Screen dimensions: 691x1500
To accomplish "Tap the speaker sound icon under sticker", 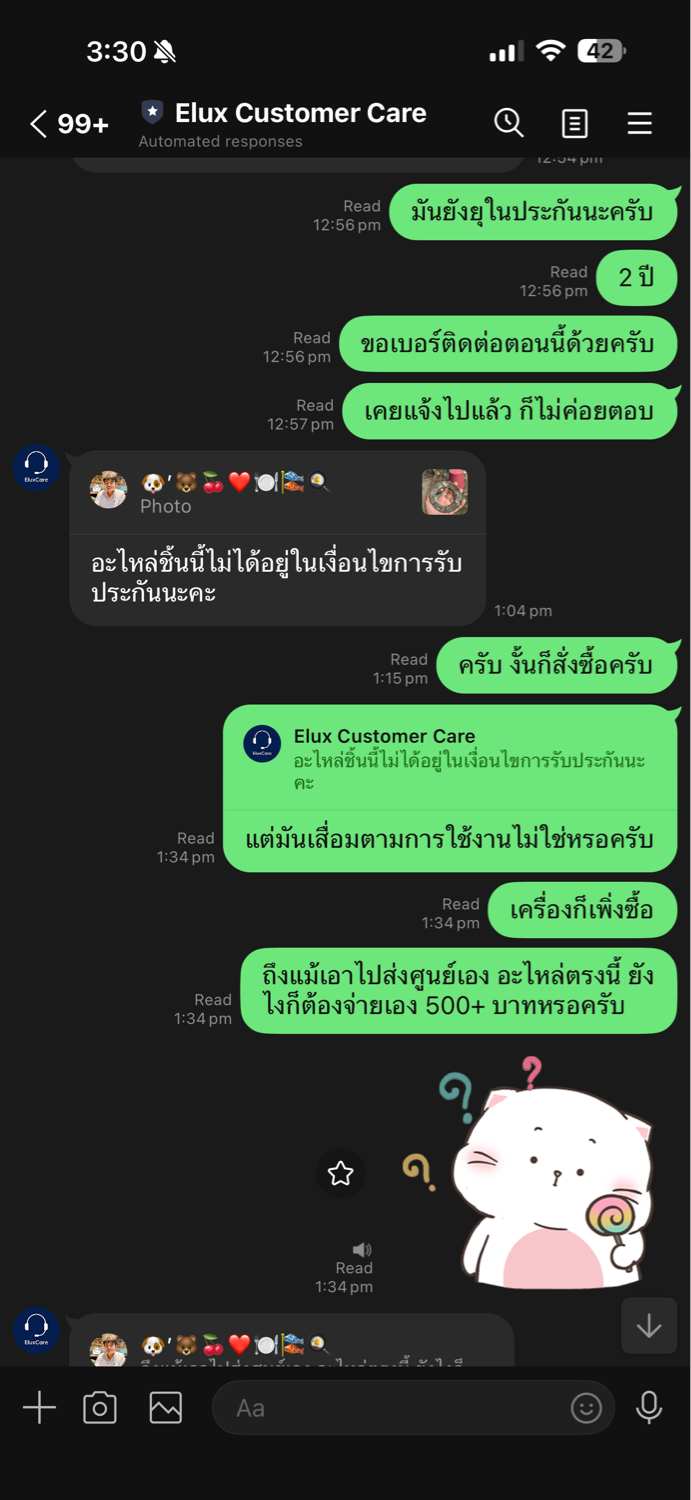I will coord(362,1249).
